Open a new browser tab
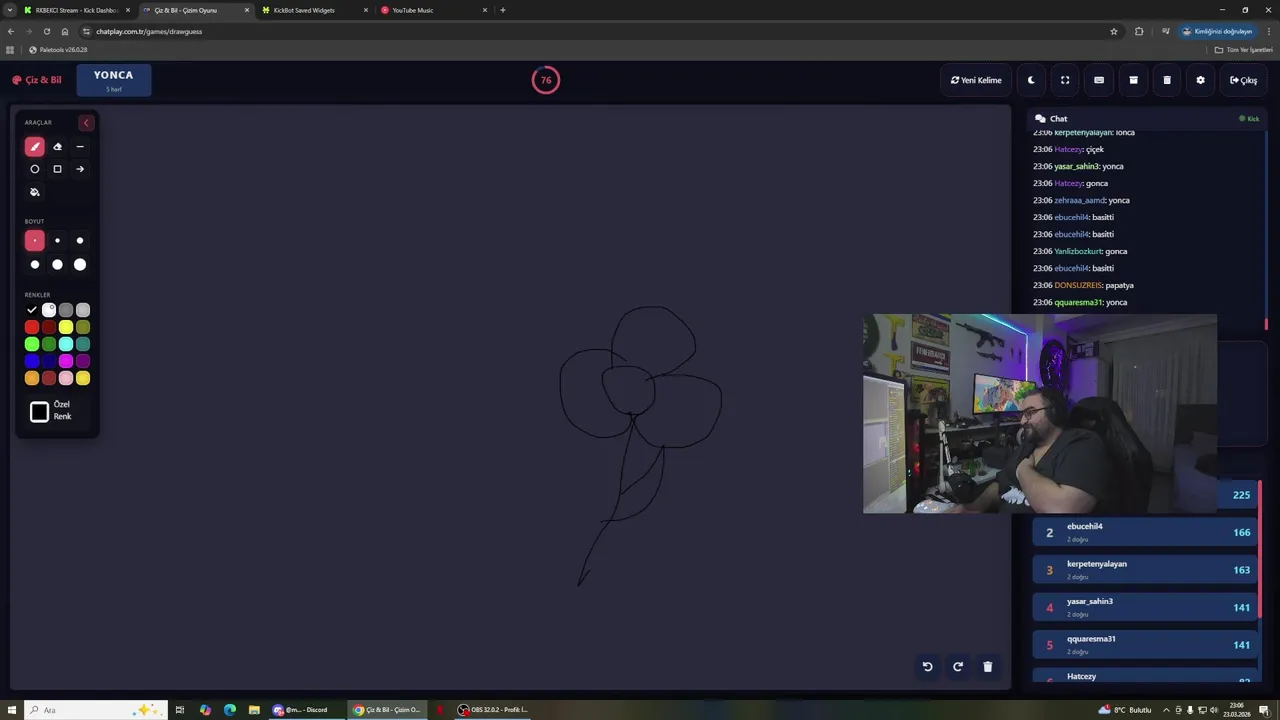 [x=503, y=10]
